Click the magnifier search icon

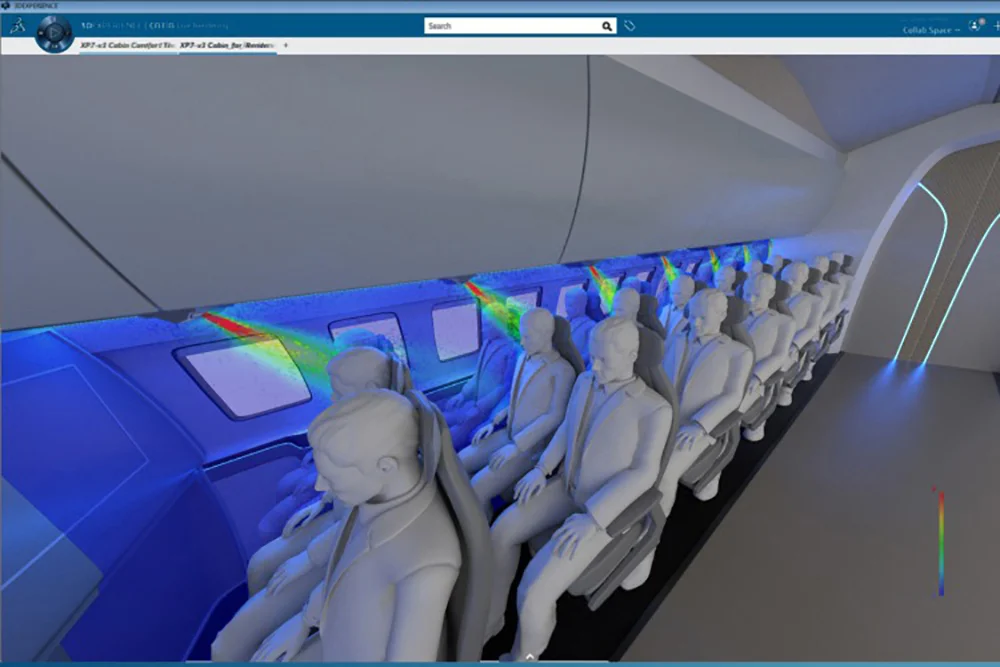click(607, 26)
